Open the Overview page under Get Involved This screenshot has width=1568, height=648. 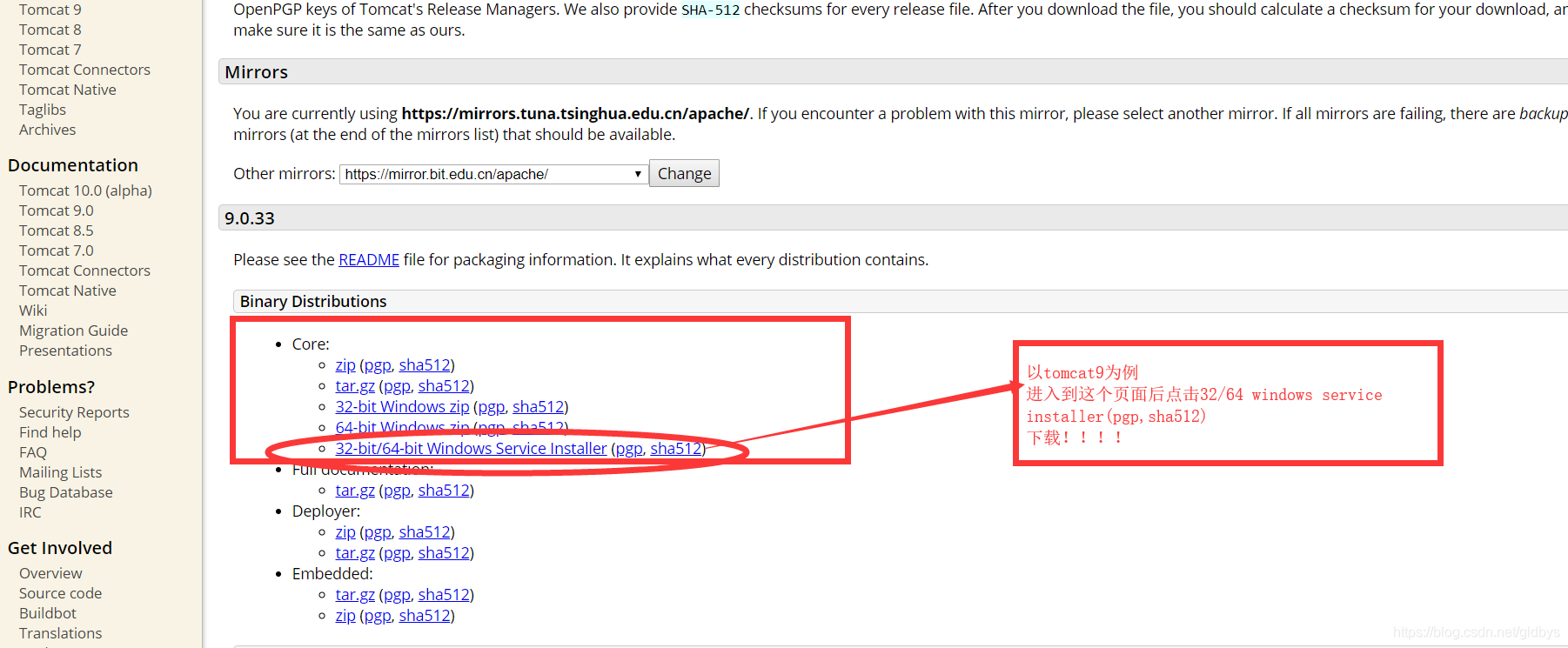coord(50,573)
